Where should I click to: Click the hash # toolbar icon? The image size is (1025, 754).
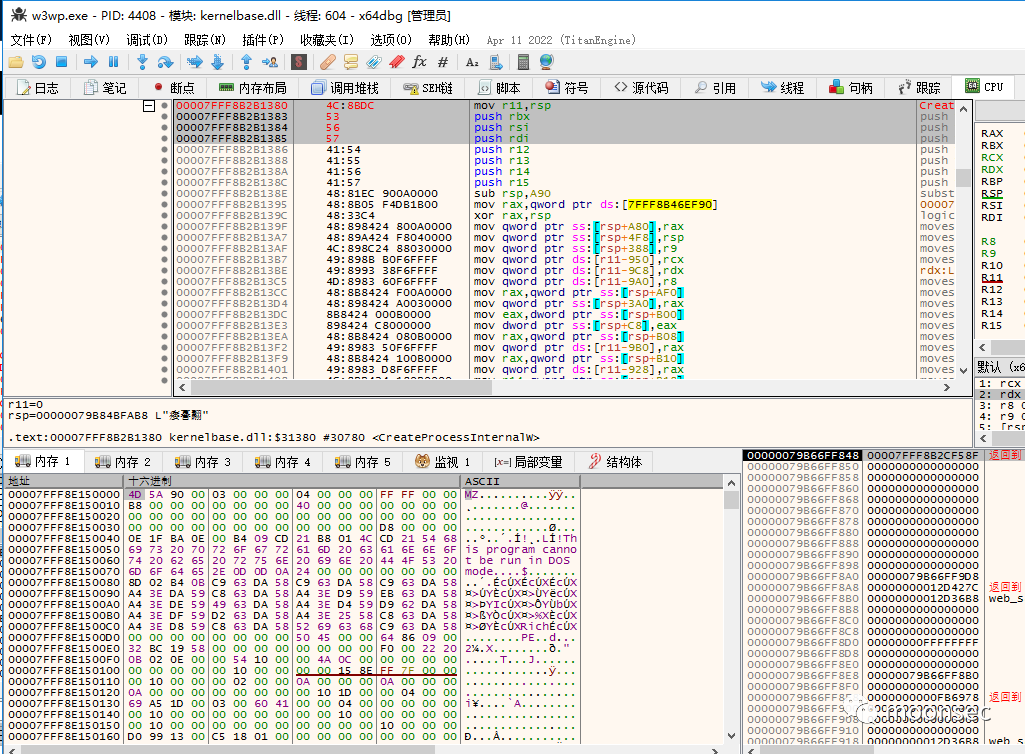443,62
